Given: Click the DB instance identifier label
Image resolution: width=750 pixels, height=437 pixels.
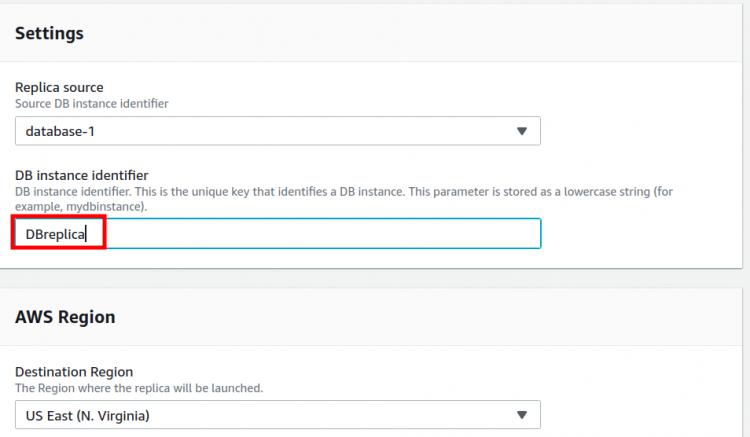Looking at the screenshot, I should pos(81,176).
